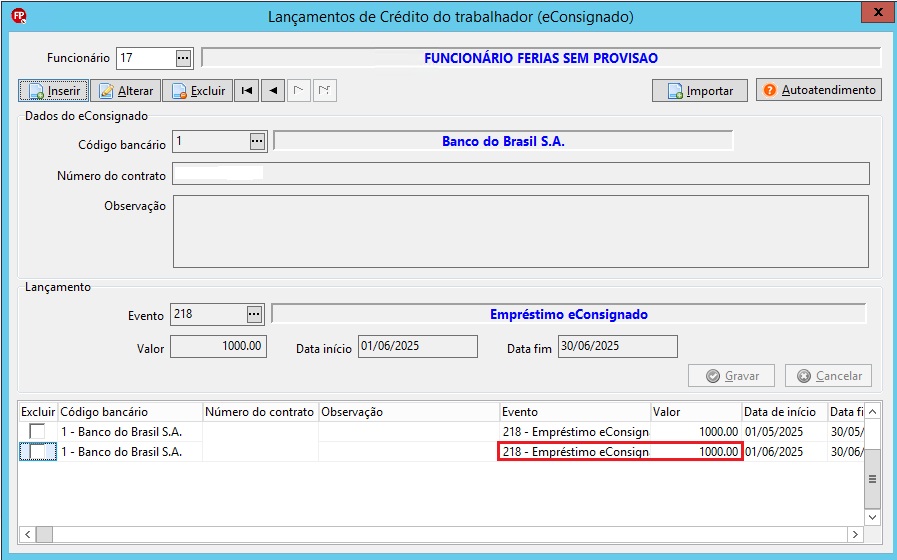
Task: Click the Cancelar button
Action: pos(828,376)
